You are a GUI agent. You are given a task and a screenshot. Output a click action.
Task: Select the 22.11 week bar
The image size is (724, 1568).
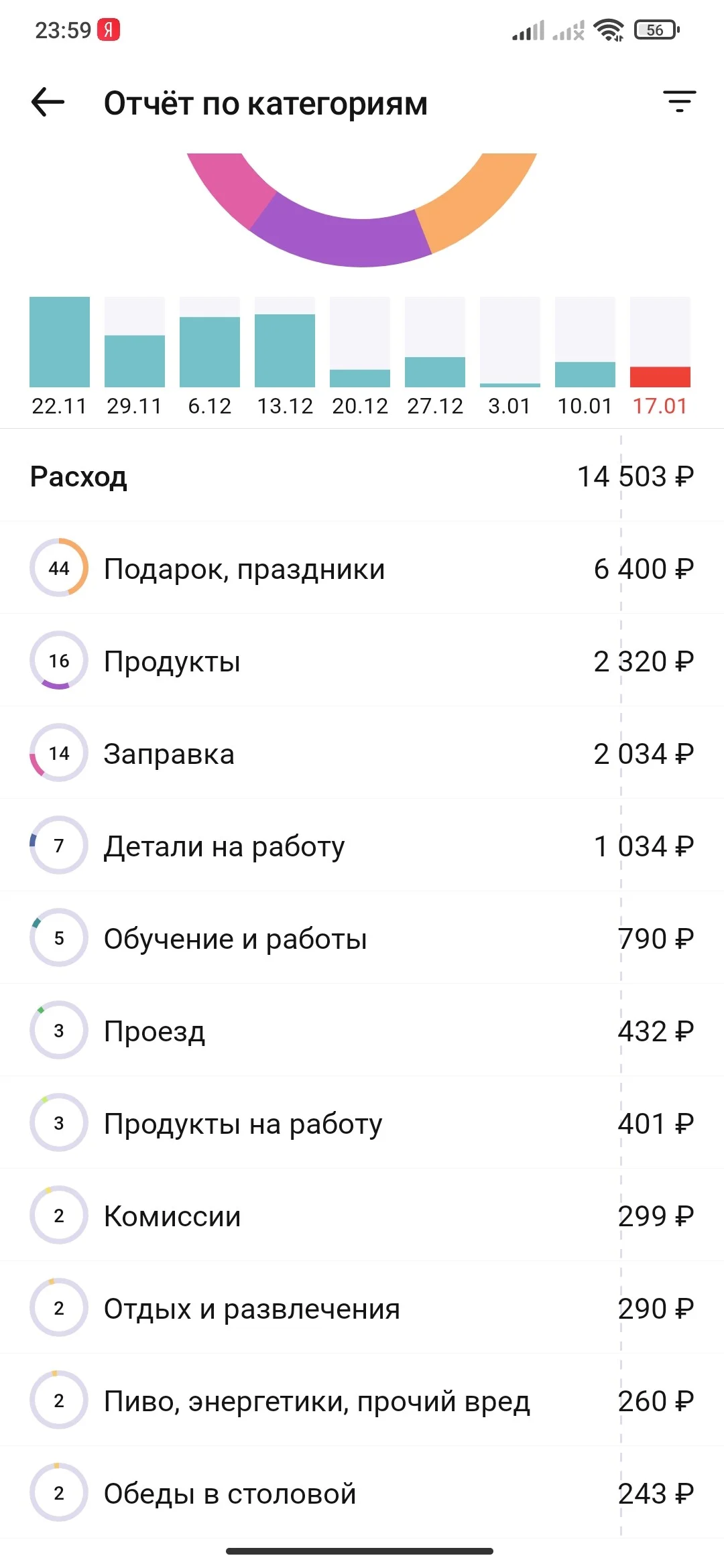pos(60,342)
